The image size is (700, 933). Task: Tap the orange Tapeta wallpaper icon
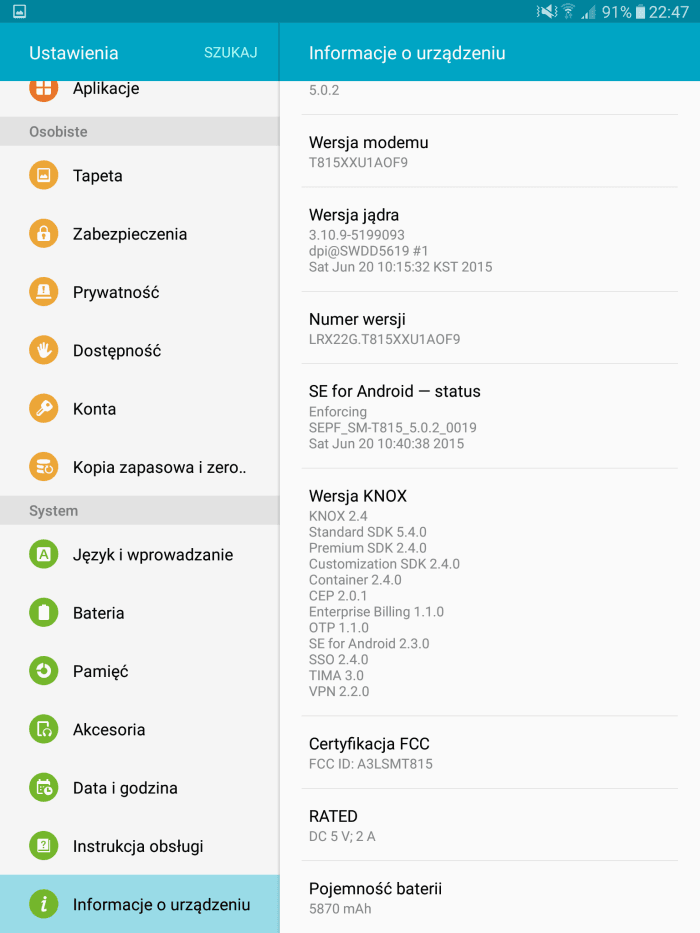[43, 176]
